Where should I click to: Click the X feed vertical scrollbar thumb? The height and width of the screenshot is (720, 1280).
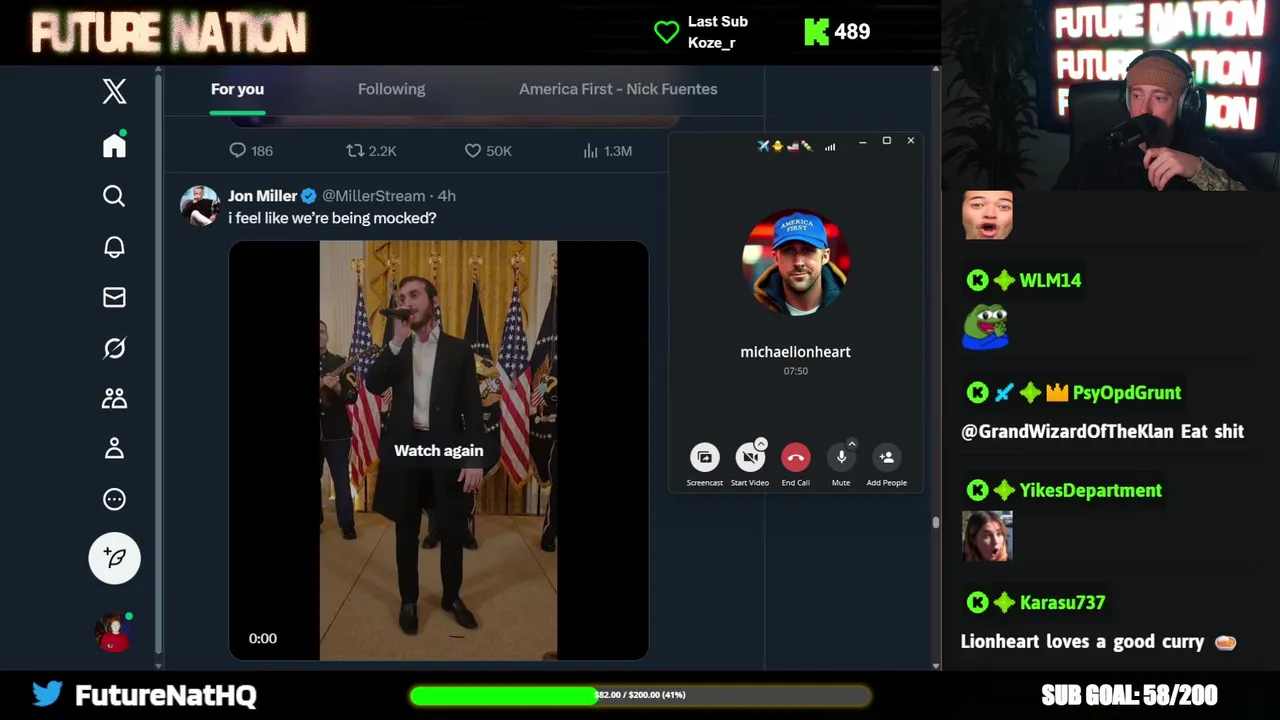(x=935, y=522)
